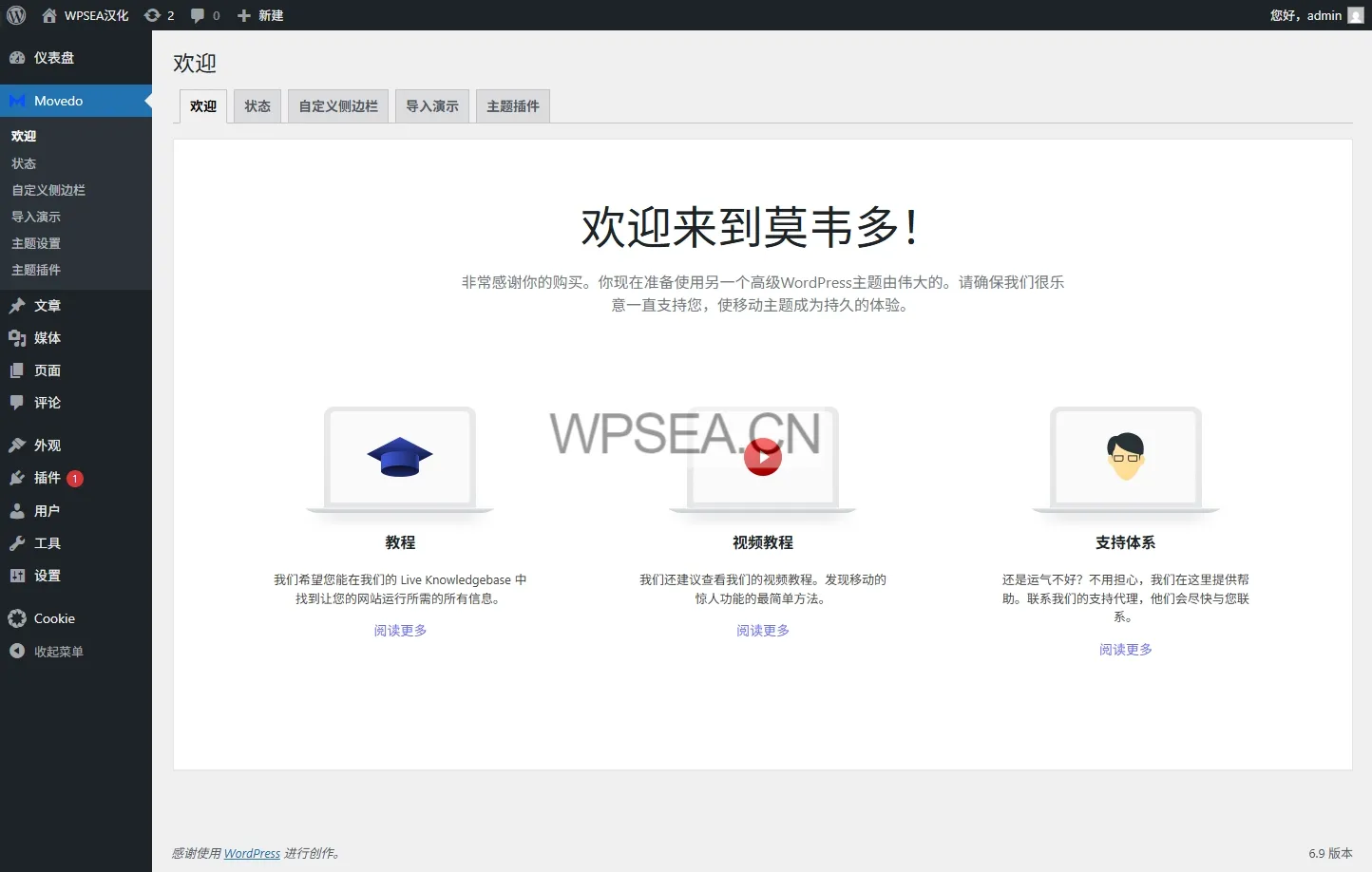Click 阅读更多 under 教程

coord(400,631)
